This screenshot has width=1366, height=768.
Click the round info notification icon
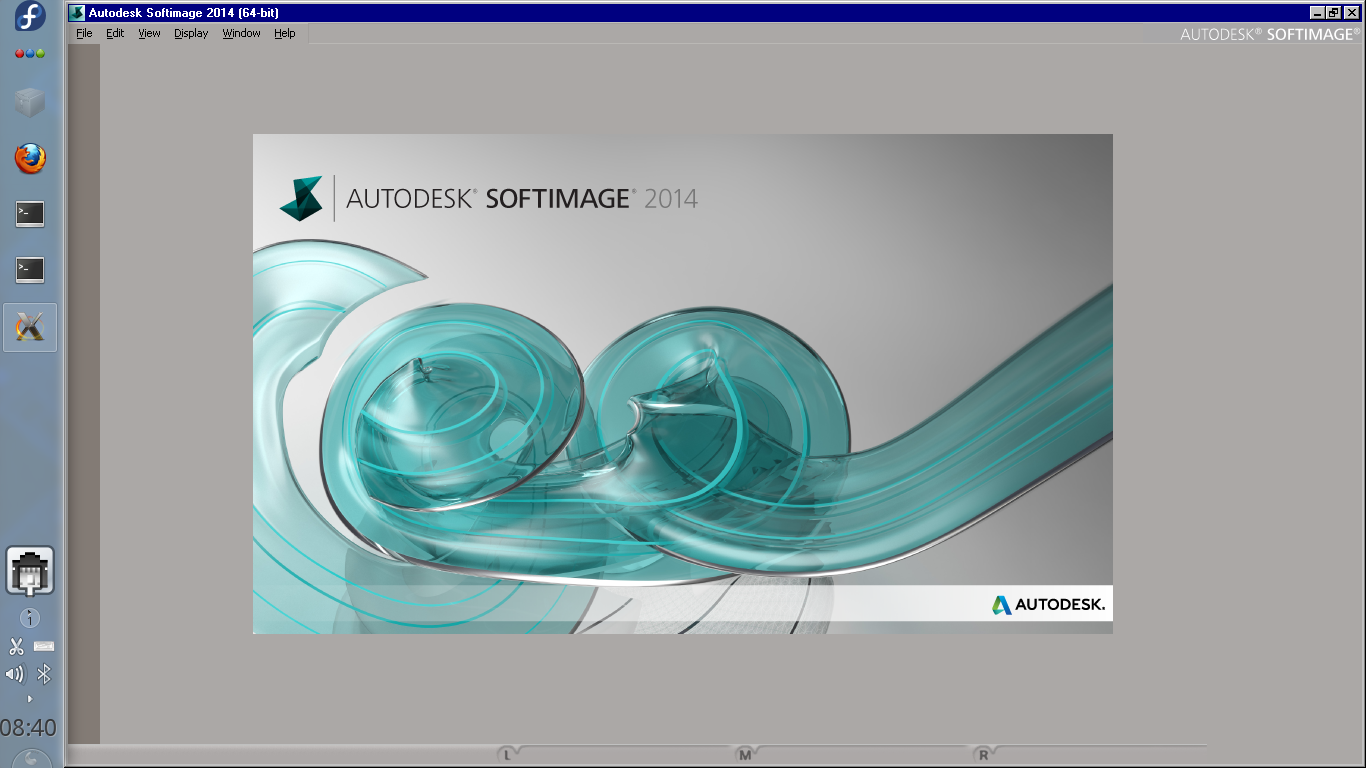(30, 618)
